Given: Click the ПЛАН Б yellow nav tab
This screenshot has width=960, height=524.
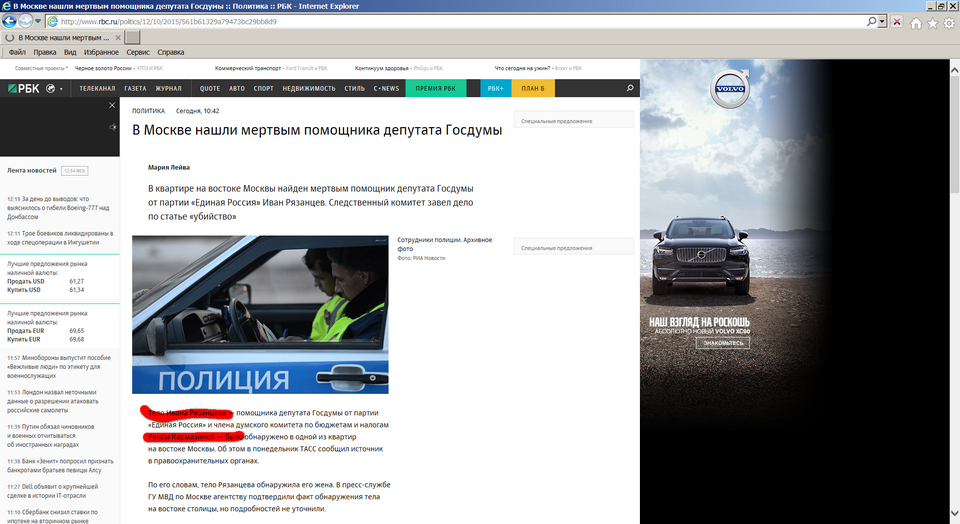Looking at the screenshot, I should 533,88.
